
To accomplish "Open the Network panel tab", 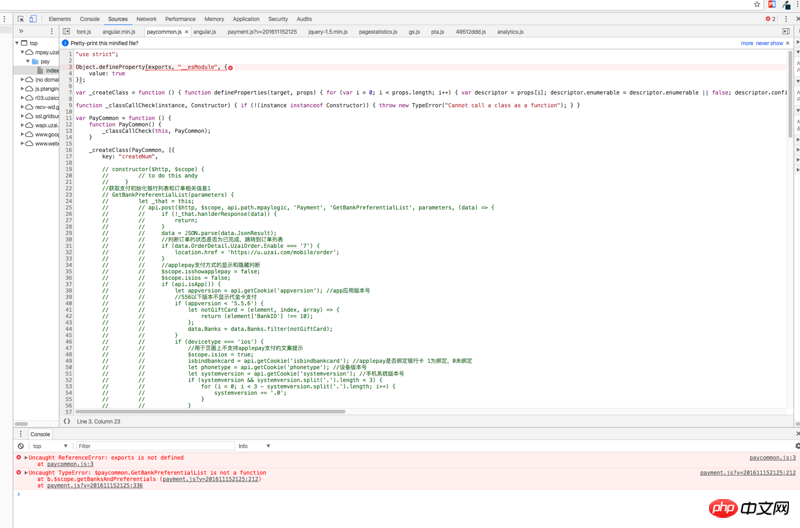I will pos(146,19).
